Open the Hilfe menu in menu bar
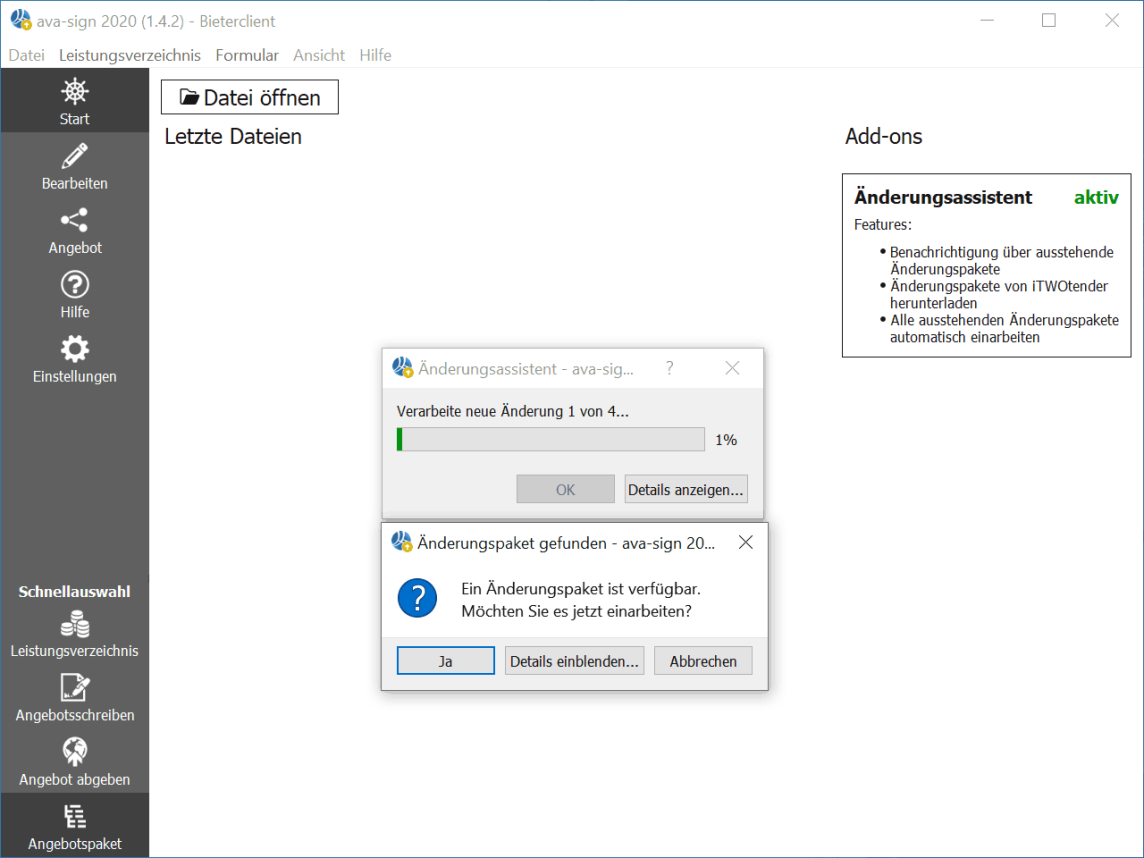The height and width of the screenshot is (858, 1144). pyautogui.click(x=375, y=55)
